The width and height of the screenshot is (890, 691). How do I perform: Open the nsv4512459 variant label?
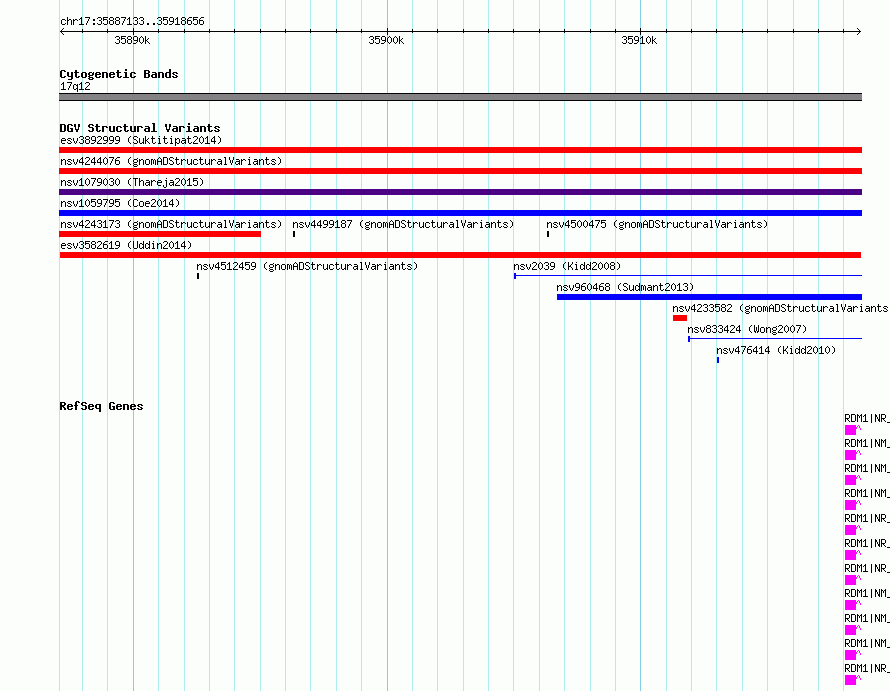pyautogui.click(x=307, y=266)
